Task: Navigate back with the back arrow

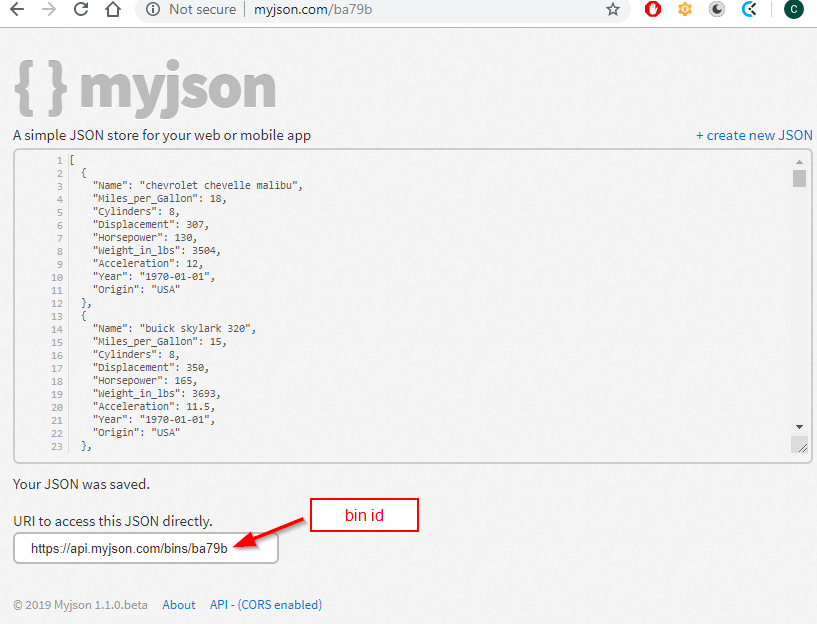Action: pyautogui.click(x=16, y=11)
